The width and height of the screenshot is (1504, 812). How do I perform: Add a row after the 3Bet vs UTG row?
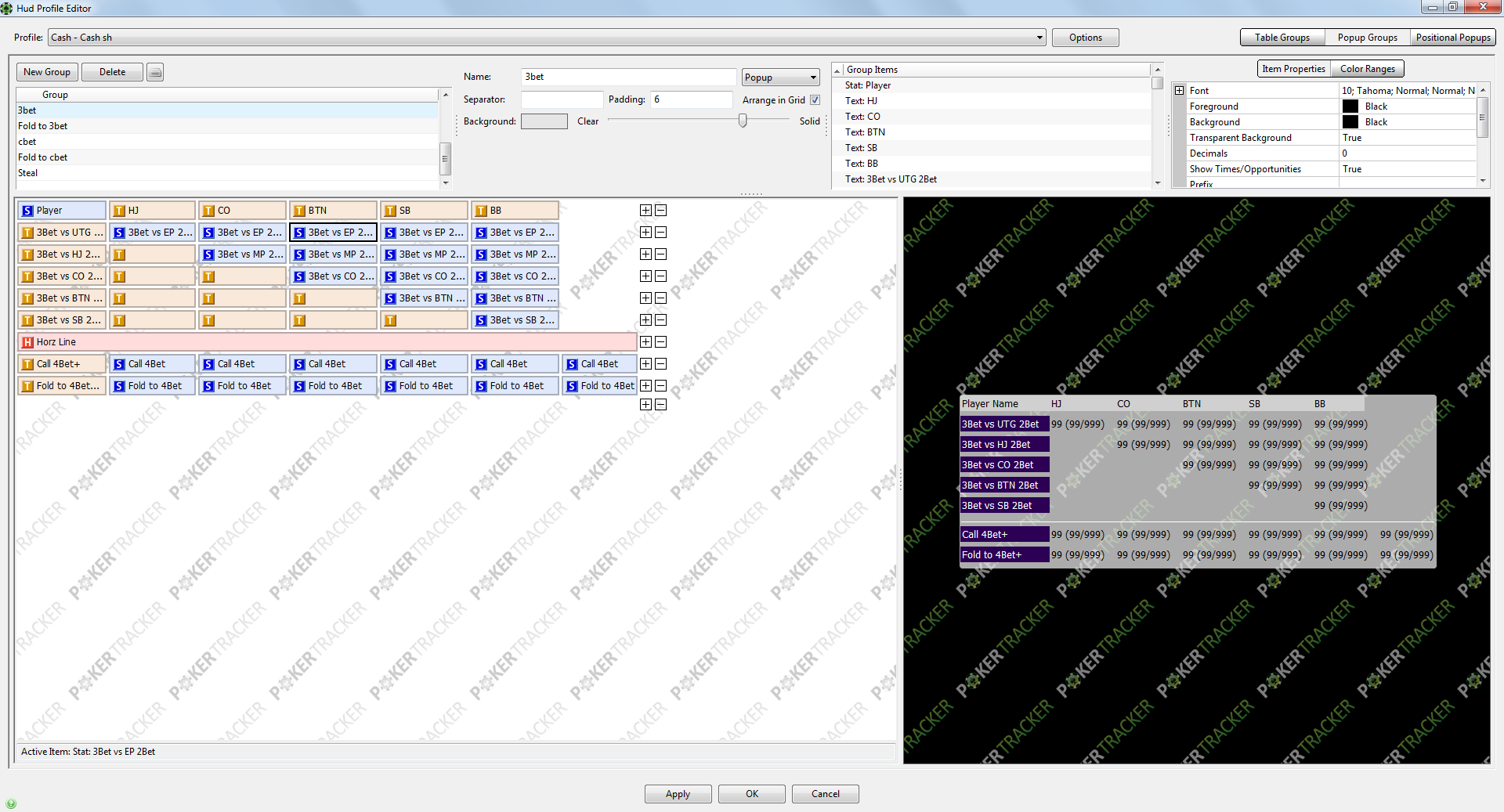point(645,233)
